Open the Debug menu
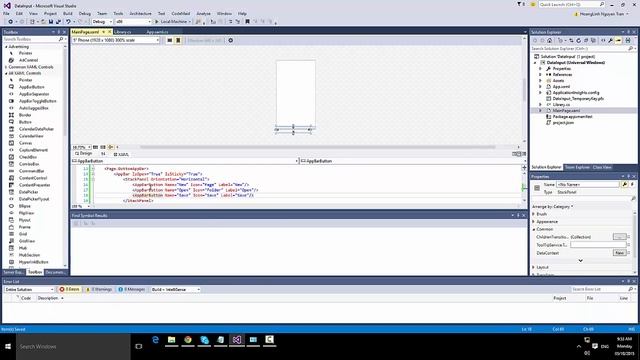This screenshot has height=360, width=640. click(84, 13)
